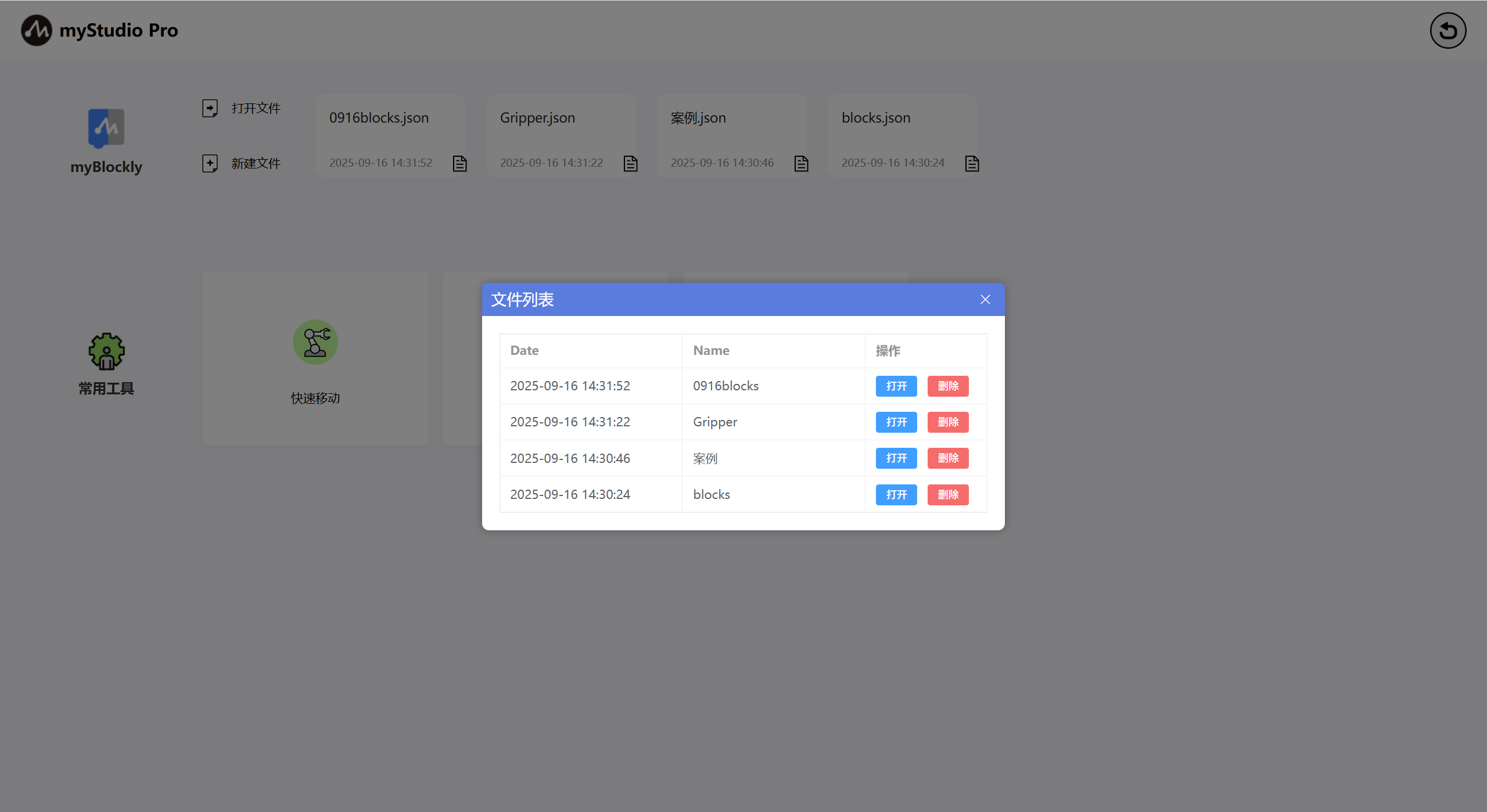Click the document icon on blocks.json card

972,164
